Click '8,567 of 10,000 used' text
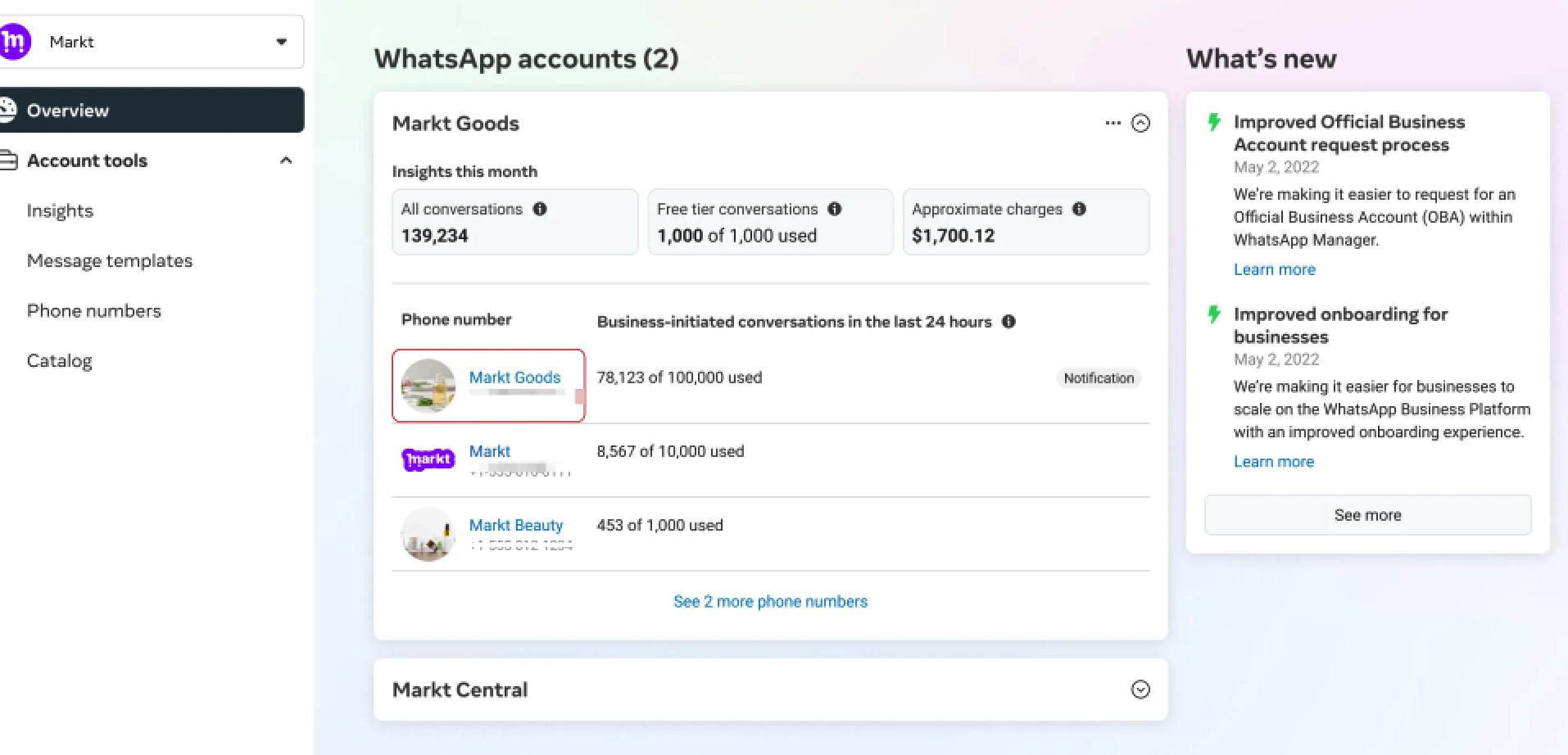1568x755 pixels. point(670,451)
